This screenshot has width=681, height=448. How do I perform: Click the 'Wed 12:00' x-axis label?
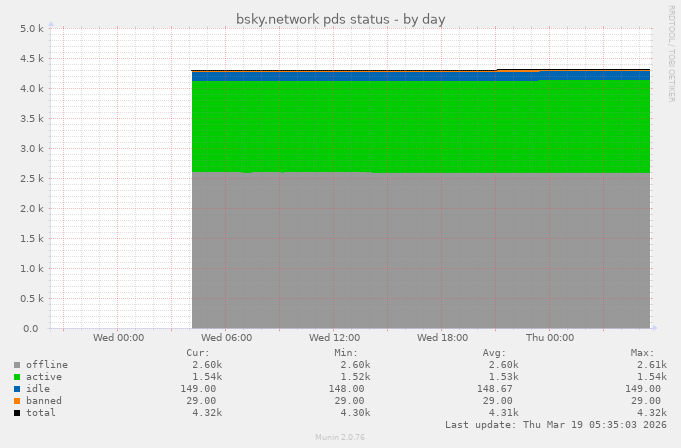coord(334,338)
